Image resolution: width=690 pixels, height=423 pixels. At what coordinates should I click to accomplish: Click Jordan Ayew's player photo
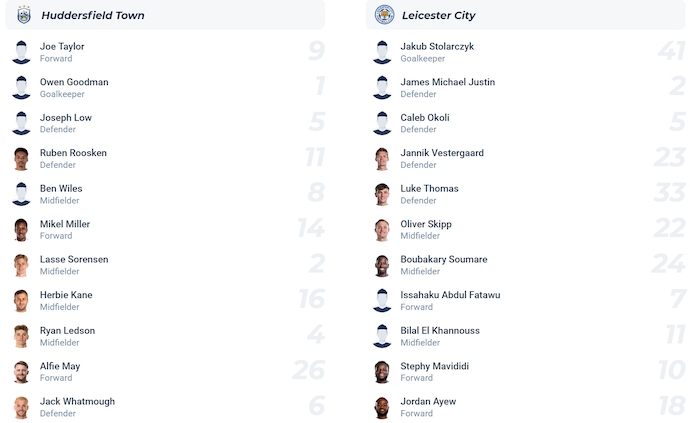tap(382, 407)
